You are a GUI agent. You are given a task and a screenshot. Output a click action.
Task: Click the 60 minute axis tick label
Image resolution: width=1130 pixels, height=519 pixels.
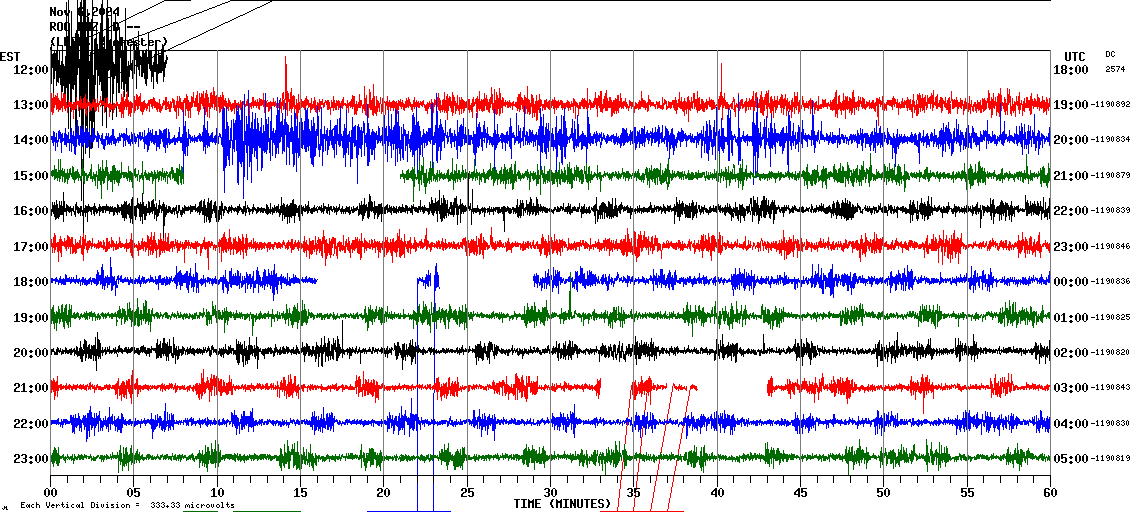coord(1050,492)
